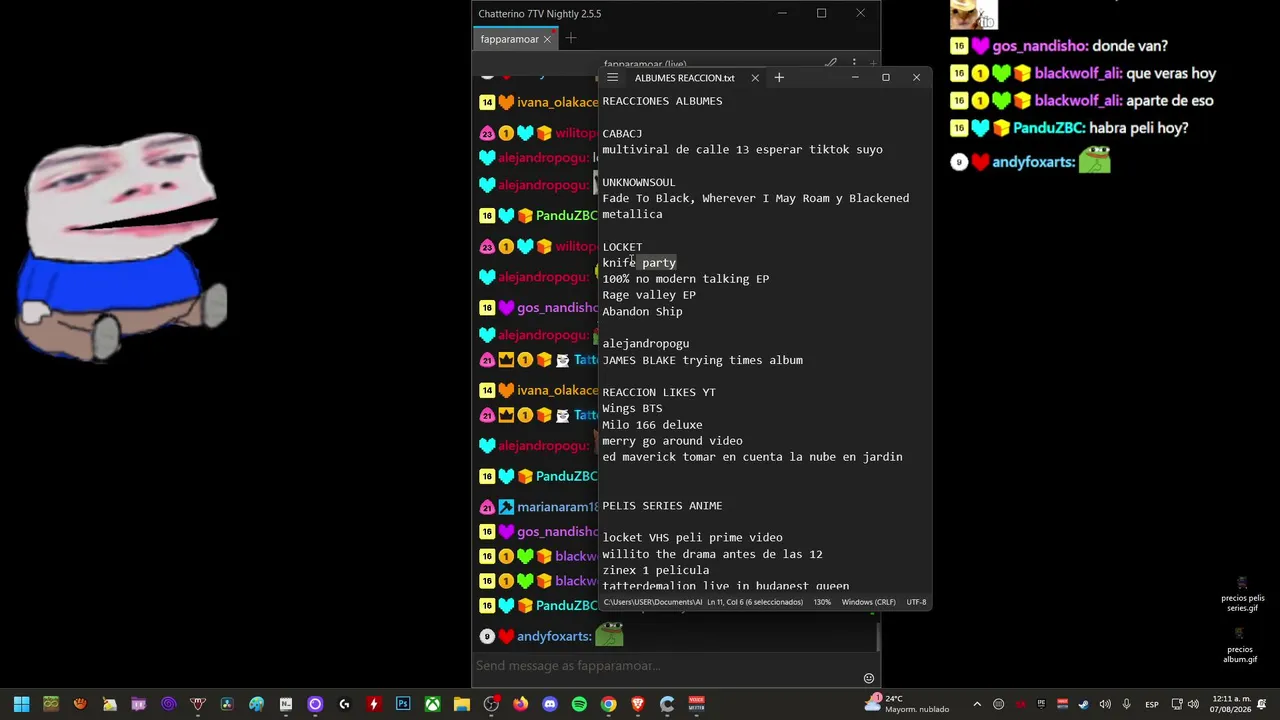The height and width of the screenshot is (720, 1280).
Task: Click PanduZBC in the right chat overlay
Action: (1049, 128)
